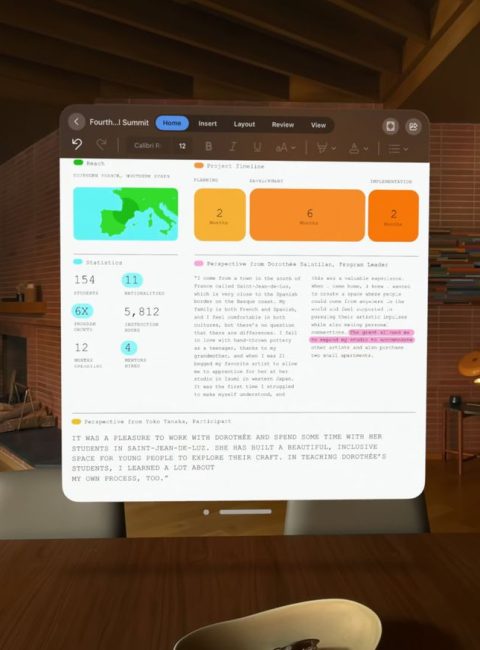The height and width of the screenshot is (650, 480).
Task: Switch to the Insert tab
Action: pyautogui.click(x=207, y=124)
